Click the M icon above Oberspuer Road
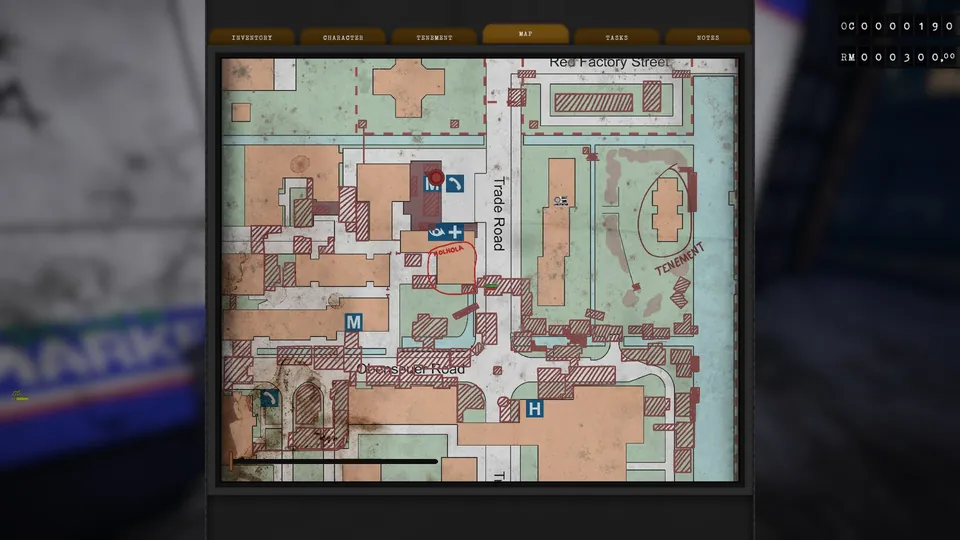The width and height of the screenshot is (960, 540). (x=353, y=322)
